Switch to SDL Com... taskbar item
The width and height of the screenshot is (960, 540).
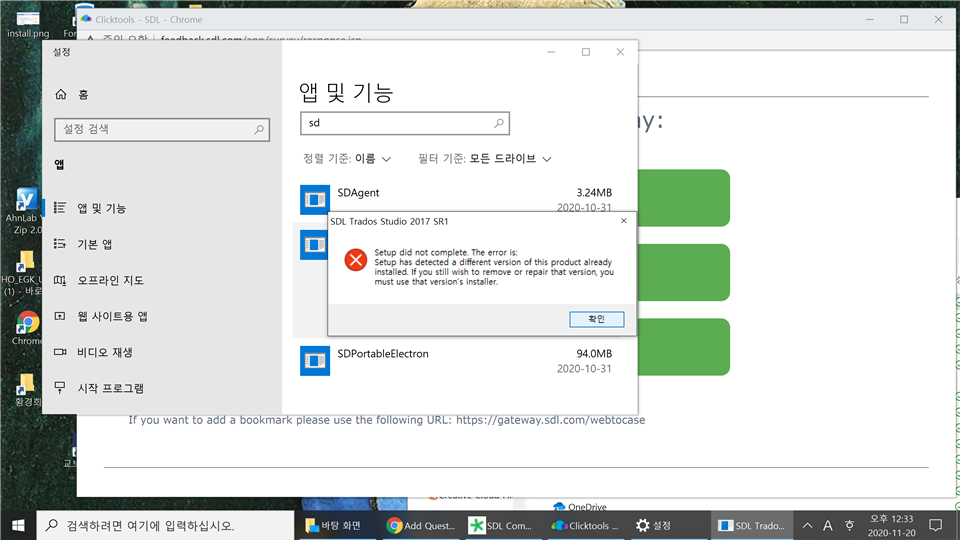(502, 525)
